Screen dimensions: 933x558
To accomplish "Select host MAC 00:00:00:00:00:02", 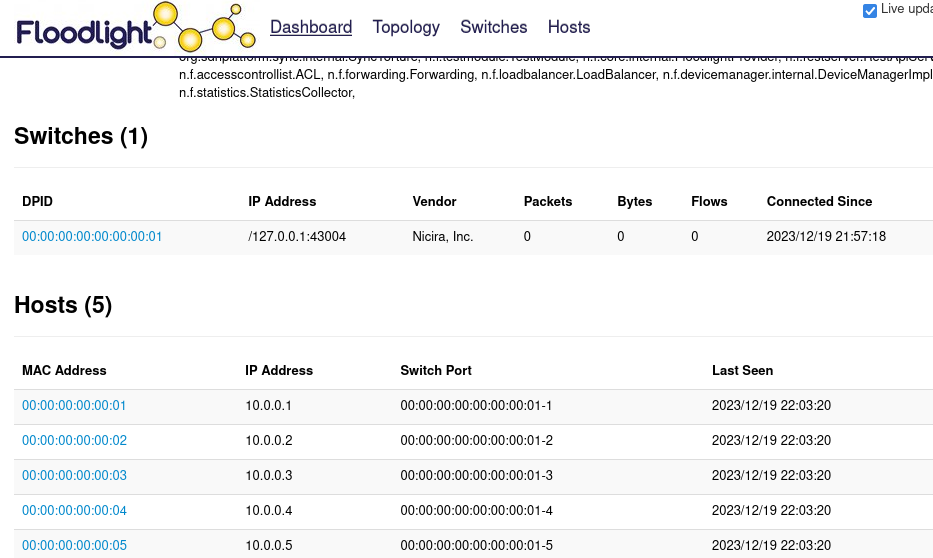I will (74, 441).
